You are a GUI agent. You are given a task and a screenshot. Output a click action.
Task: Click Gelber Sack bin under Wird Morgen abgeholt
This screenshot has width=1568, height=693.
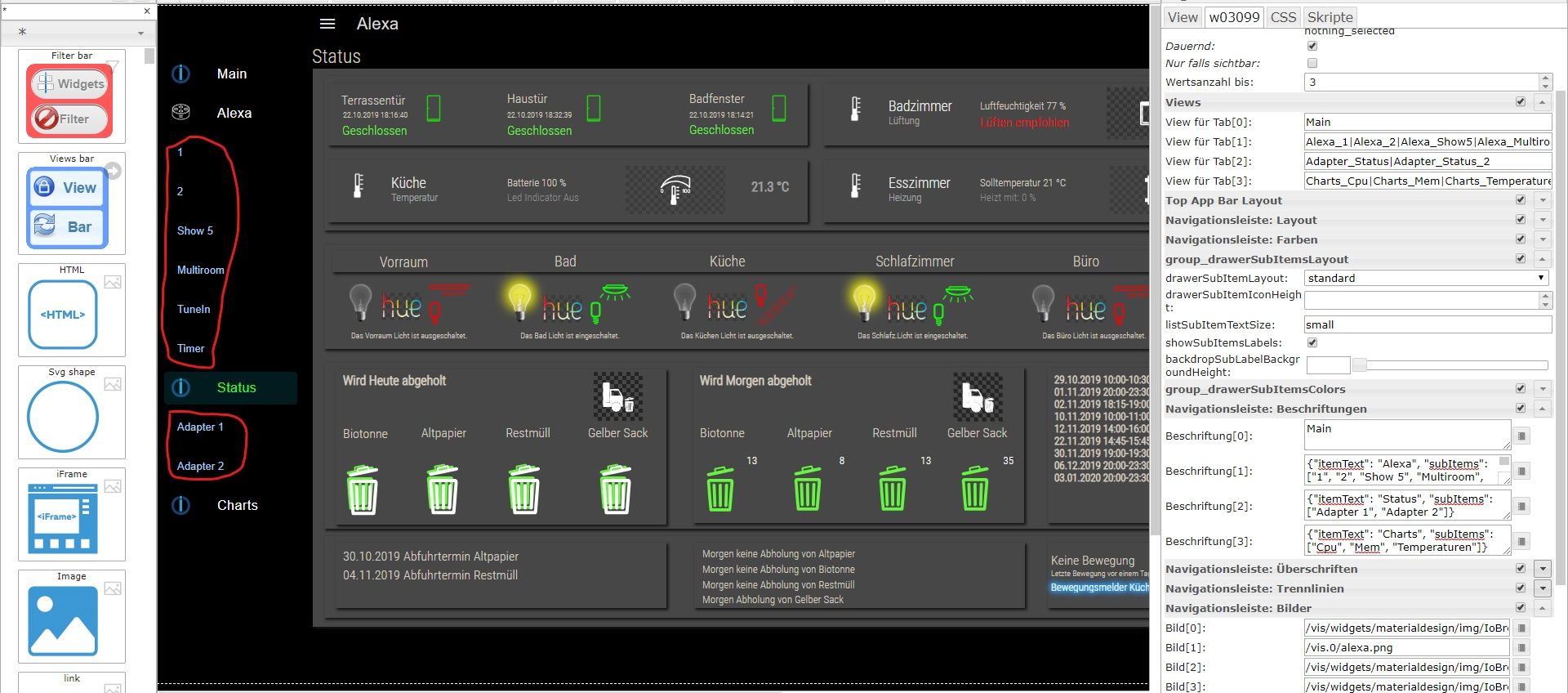[975, 488]
